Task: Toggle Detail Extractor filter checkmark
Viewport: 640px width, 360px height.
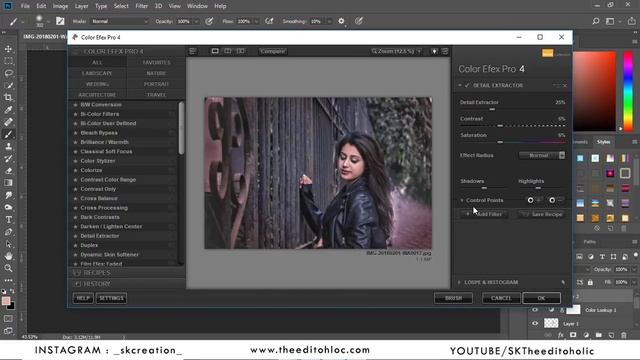Action: 467,85
